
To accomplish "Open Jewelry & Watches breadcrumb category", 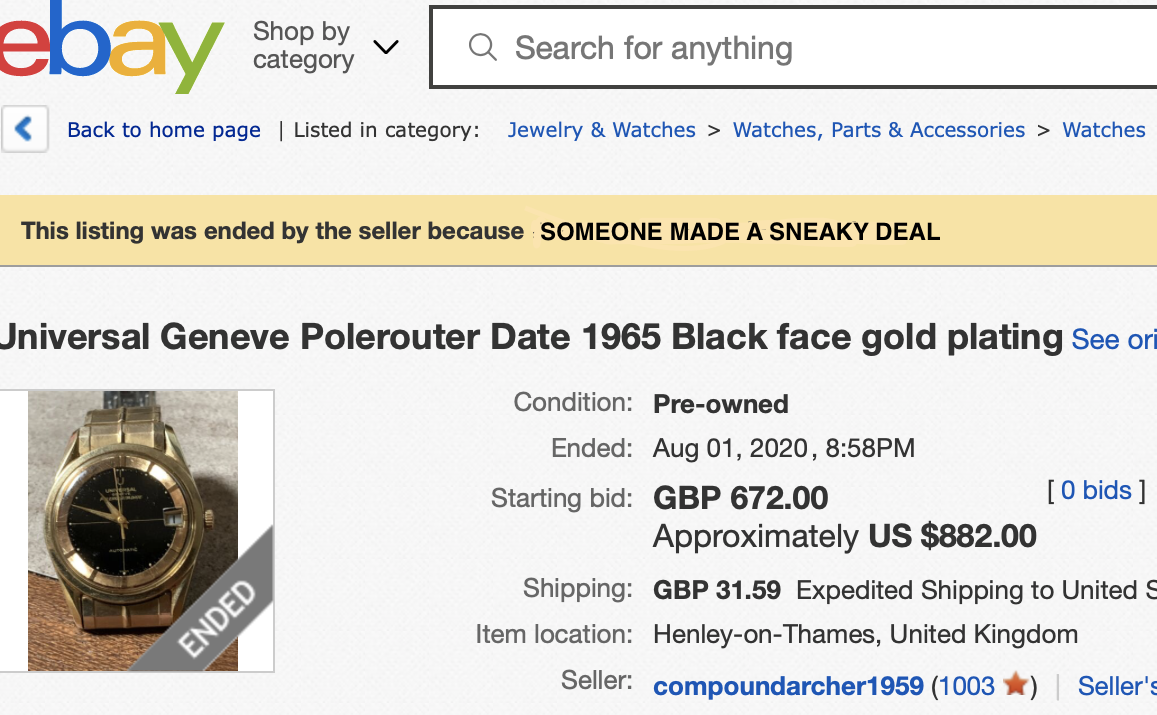I will tap(601, 130).
